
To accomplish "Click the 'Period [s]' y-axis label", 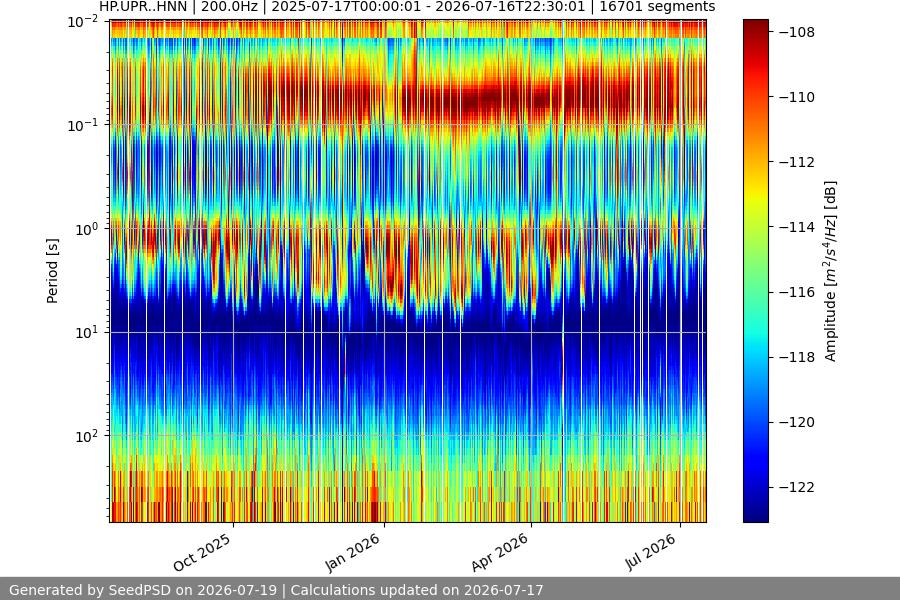I will click(52, 271).
